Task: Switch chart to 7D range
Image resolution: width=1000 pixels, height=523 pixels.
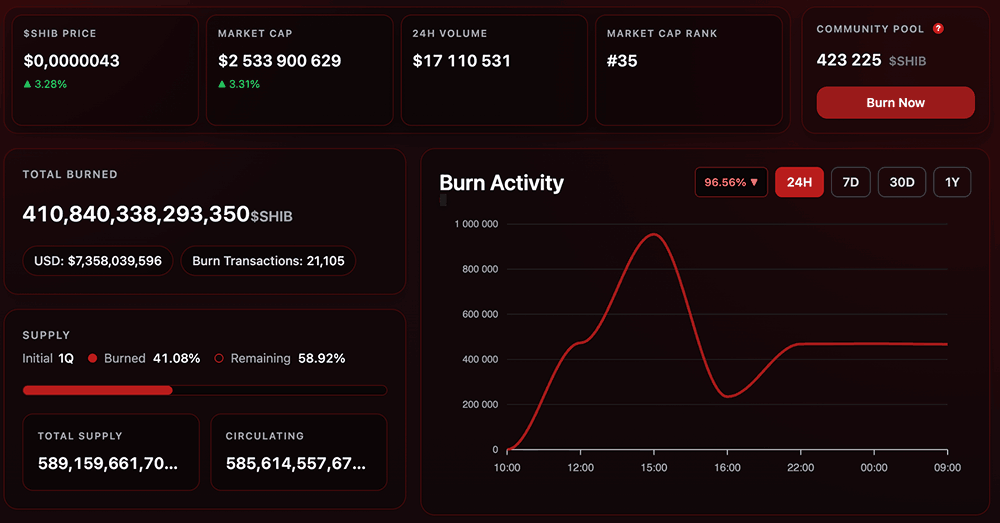Action: [x=851, y=182]
